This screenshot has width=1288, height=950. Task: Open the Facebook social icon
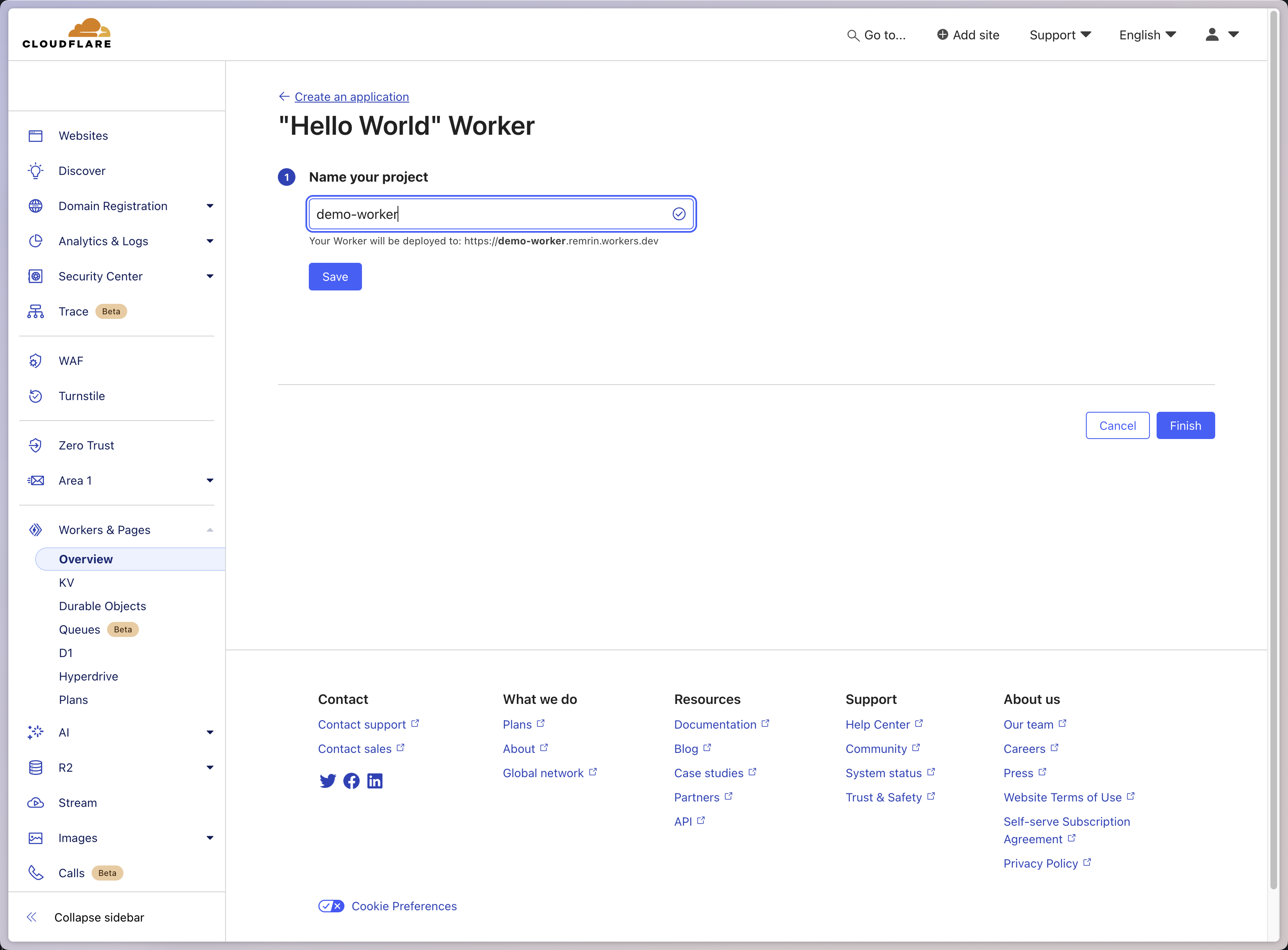pyautogui.click(x=352, y=781)
